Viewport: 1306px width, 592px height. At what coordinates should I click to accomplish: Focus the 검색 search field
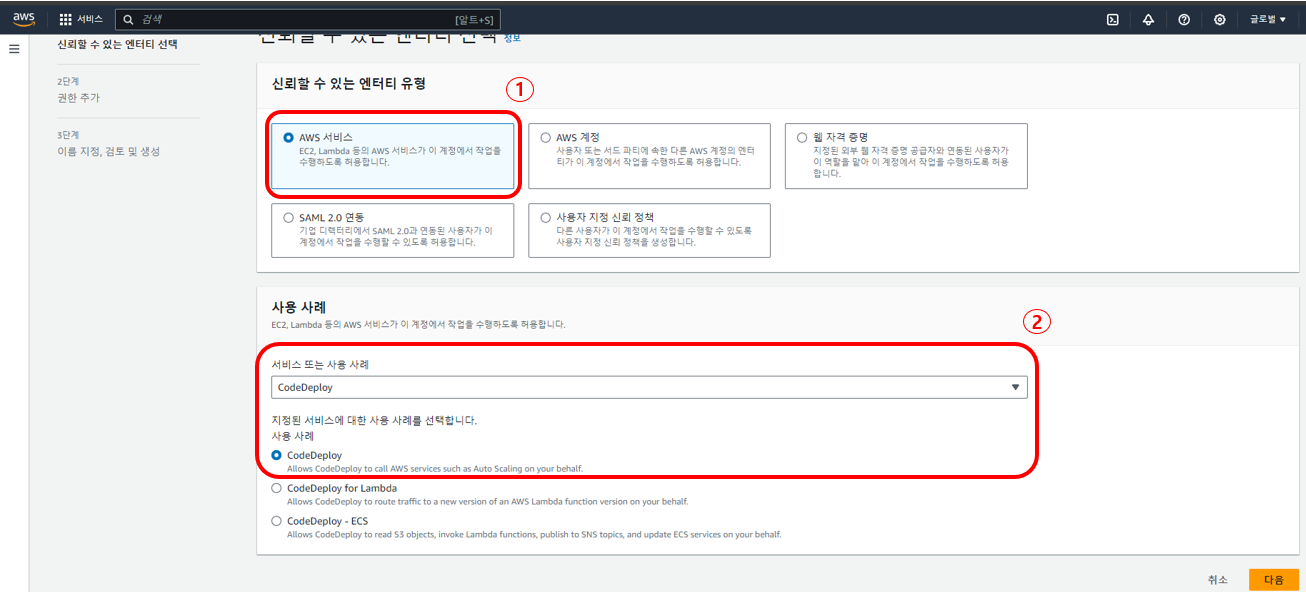[x=307, y=19]
